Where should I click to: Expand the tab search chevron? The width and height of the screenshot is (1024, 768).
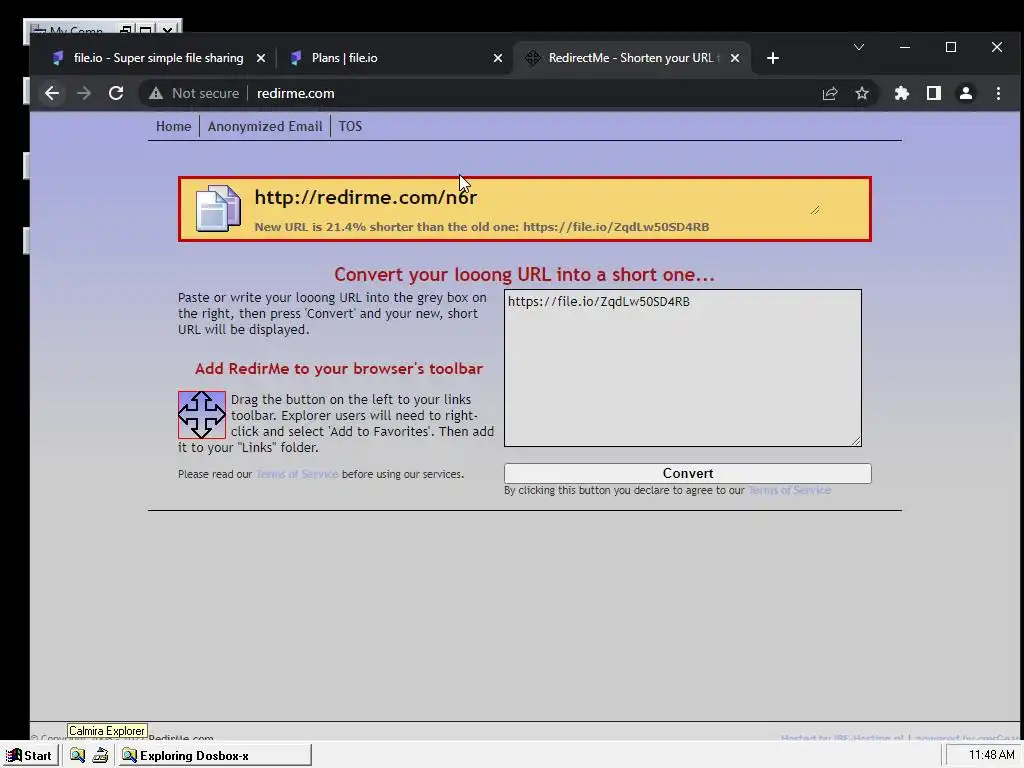coord(859,47)
